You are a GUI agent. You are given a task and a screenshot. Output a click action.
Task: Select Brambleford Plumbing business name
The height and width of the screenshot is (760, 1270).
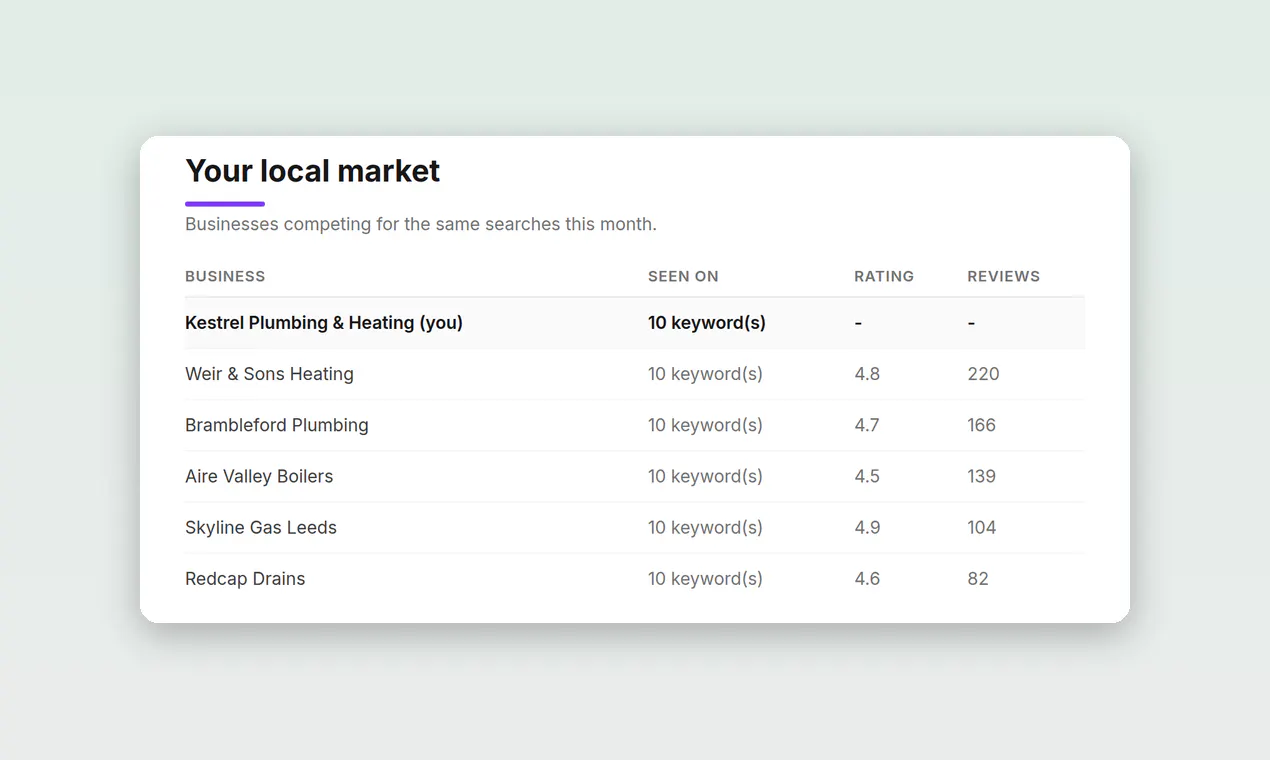coord(277,425)
